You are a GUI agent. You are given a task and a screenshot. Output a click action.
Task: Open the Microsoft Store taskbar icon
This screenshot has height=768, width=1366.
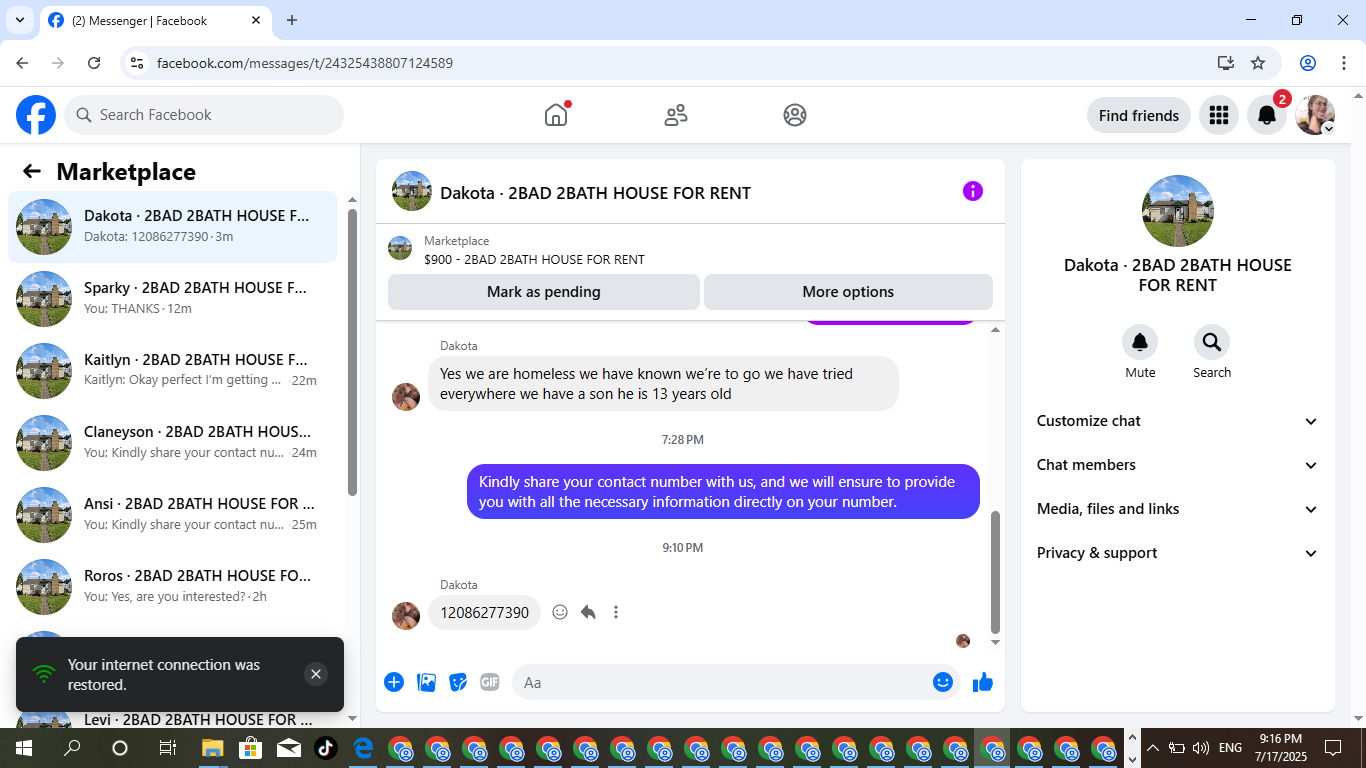click(x=250, y=748)
